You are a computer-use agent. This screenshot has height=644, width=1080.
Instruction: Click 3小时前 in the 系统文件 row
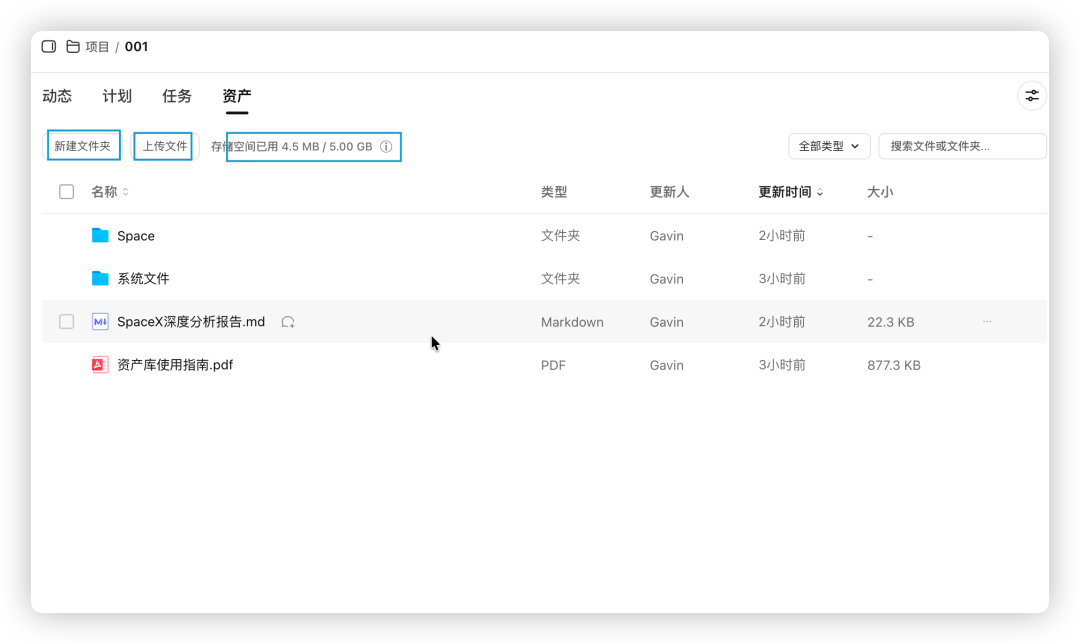[782, 278]
